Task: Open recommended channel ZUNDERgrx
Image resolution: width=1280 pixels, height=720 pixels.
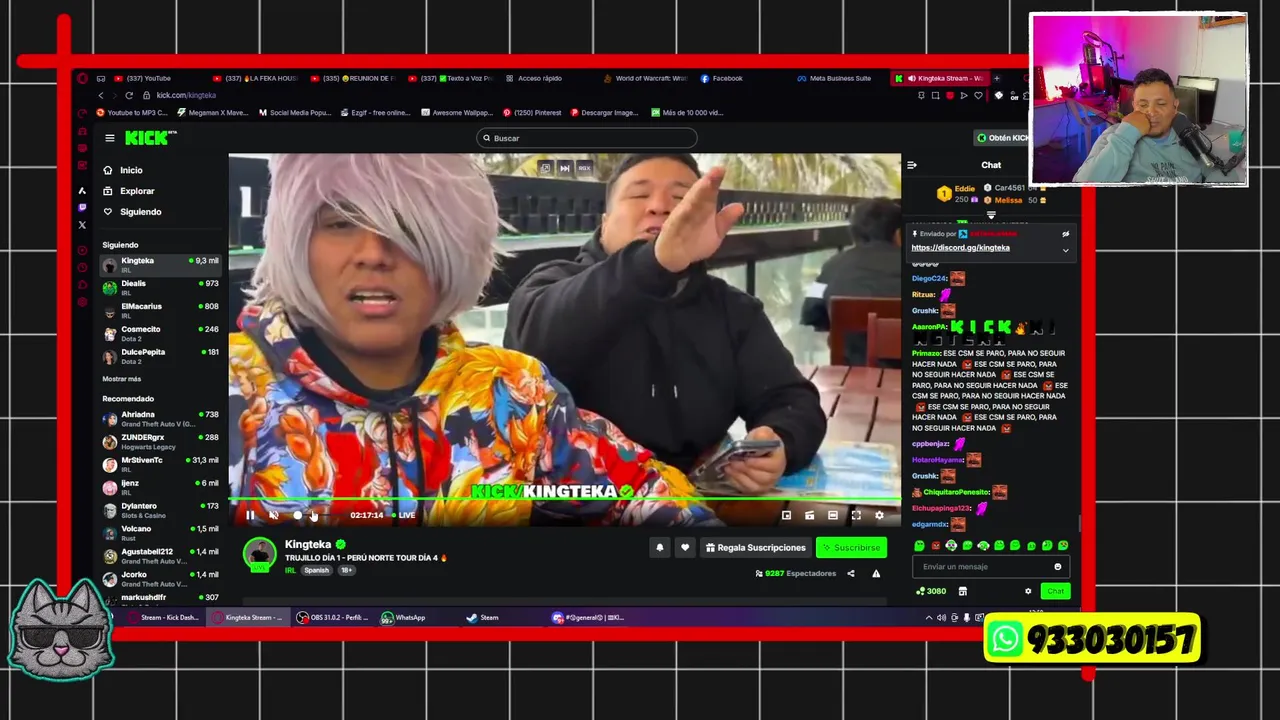Action: tap(160, 441)
